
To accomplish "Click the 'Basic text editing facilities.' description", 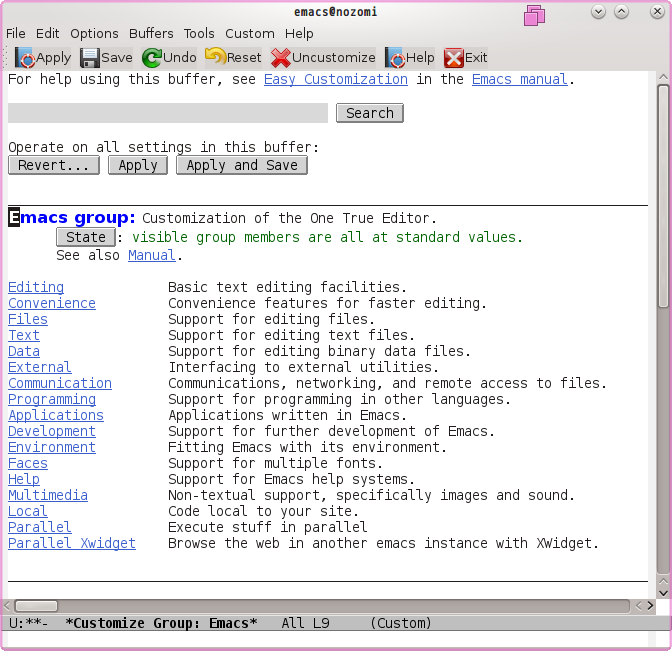I will pyautogui.click(x=287, y=287).
